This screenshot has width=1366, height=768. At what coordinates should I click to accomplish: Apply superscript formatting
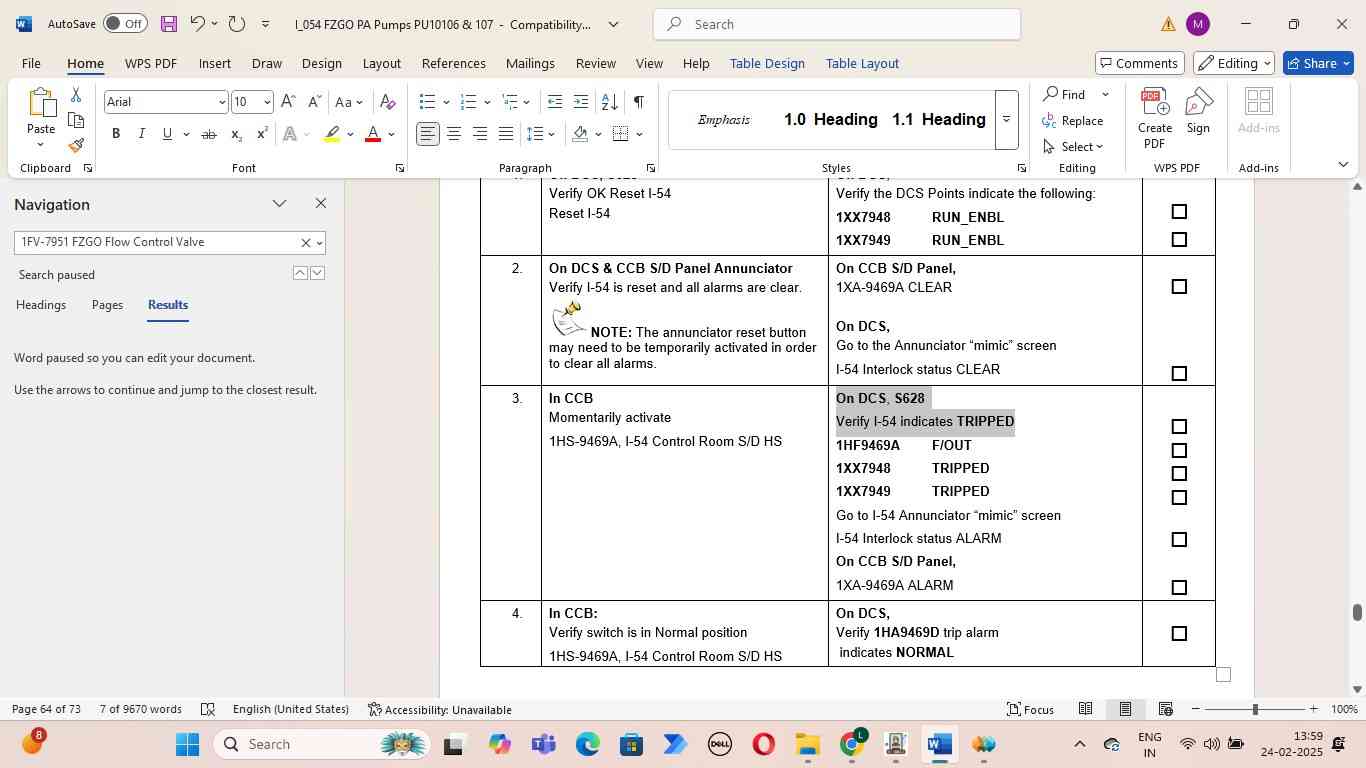(x=262, y=134)
